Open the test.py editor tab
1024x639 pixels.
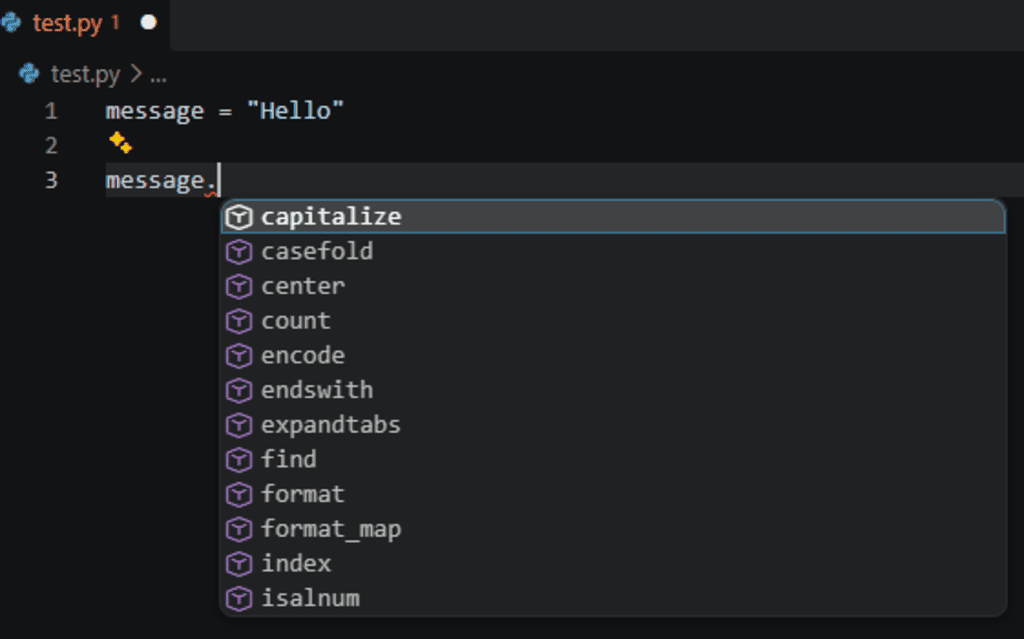84,24
